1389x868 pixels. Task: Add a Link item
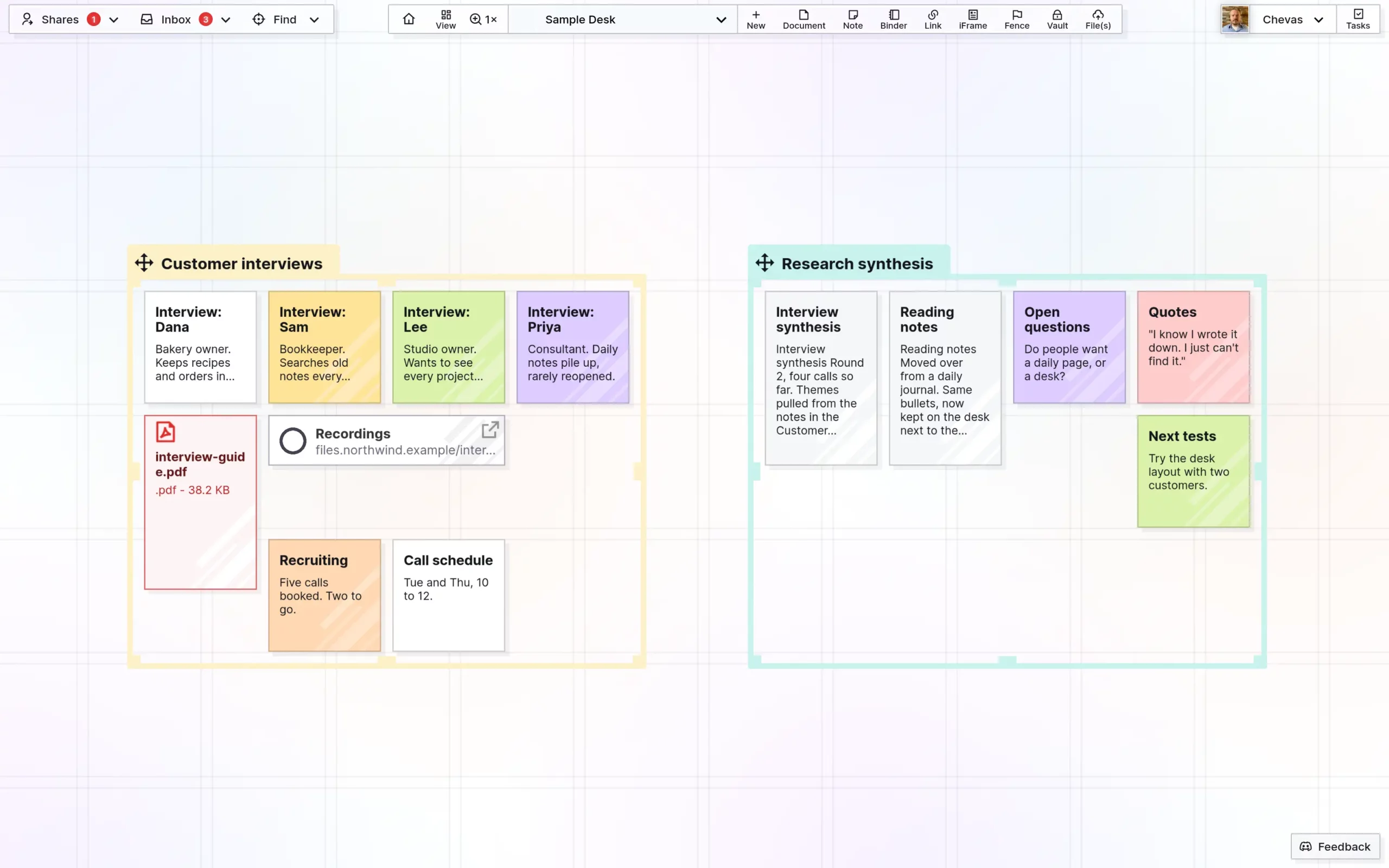(933, 19)
